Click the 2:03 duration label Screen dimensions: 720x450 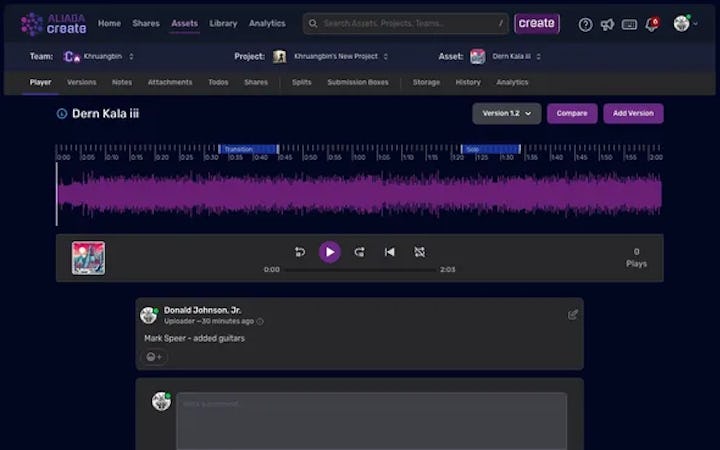point(448,270)
